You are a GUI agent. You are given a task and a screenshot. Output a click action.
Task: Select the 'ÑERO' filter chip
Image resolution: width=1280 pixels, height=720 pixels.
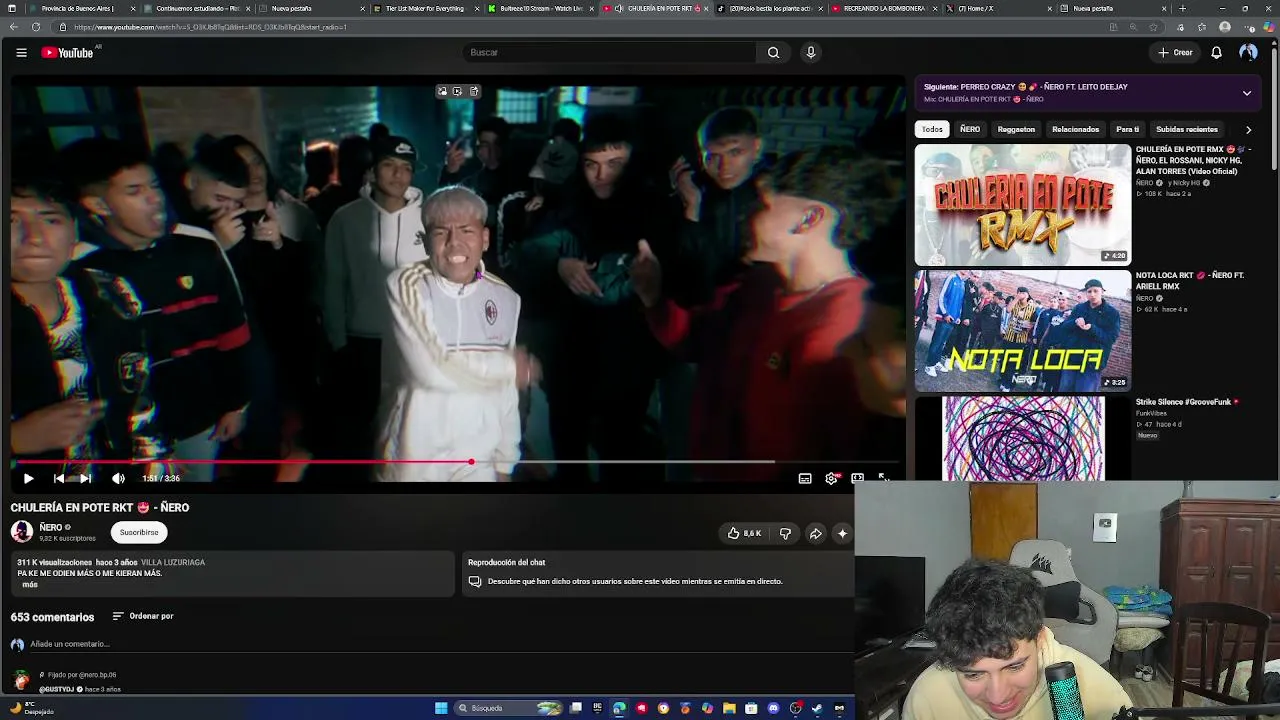(970, 129)
